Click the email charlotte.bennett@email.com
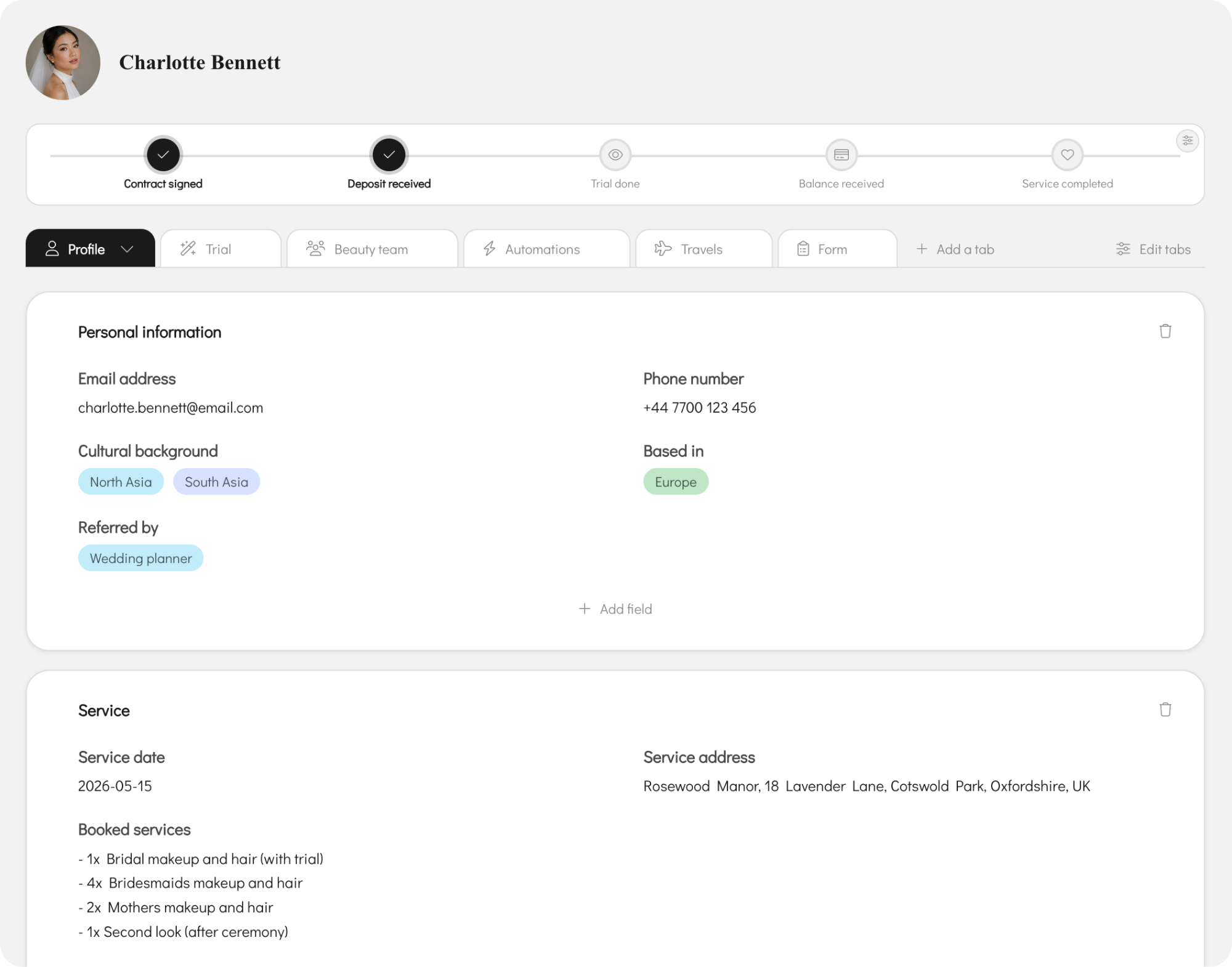The image size is (1232, 967). click(x=171, y=408)
